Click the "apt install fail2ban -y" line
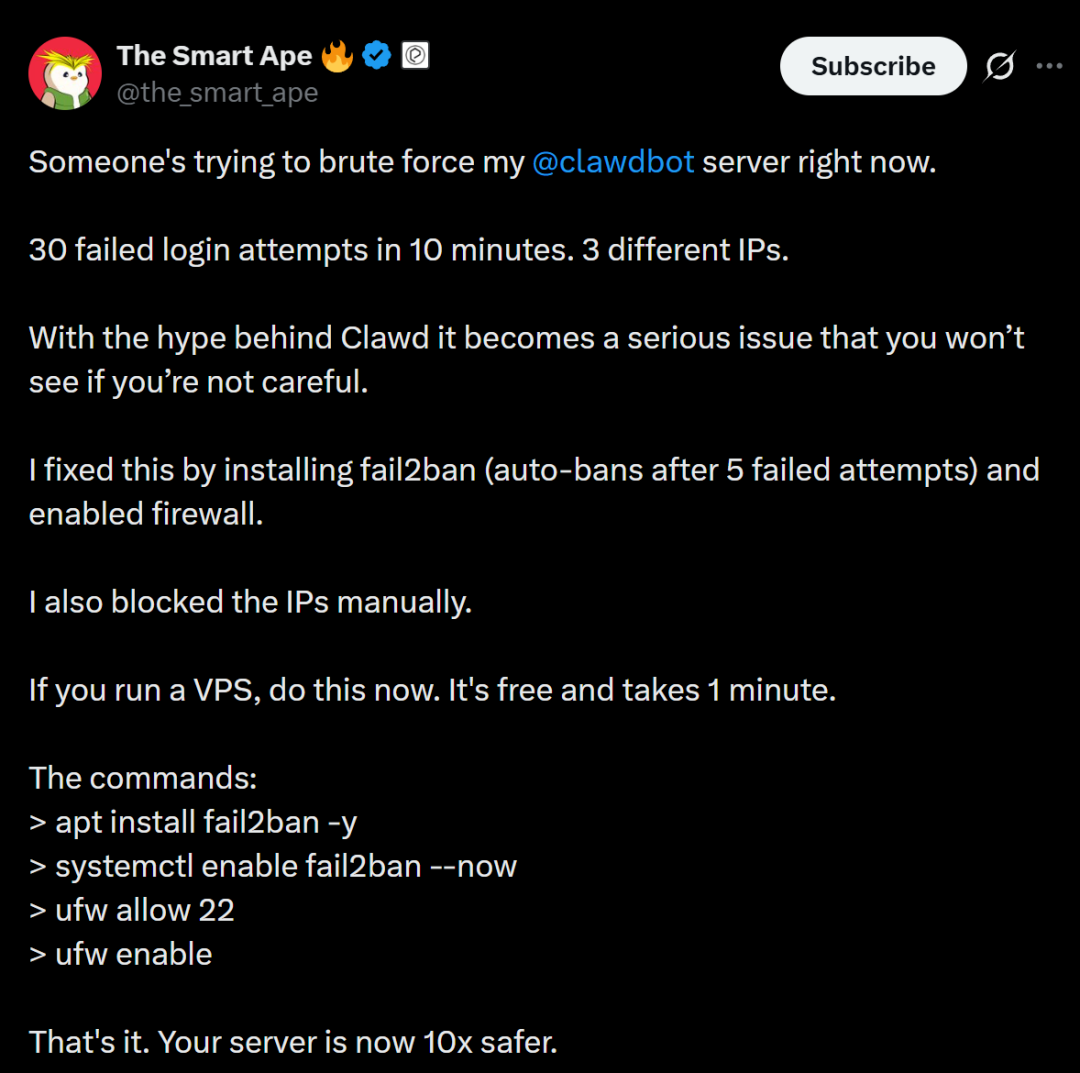Viewport: 1080px width, 1073px height. coord(193,822)
